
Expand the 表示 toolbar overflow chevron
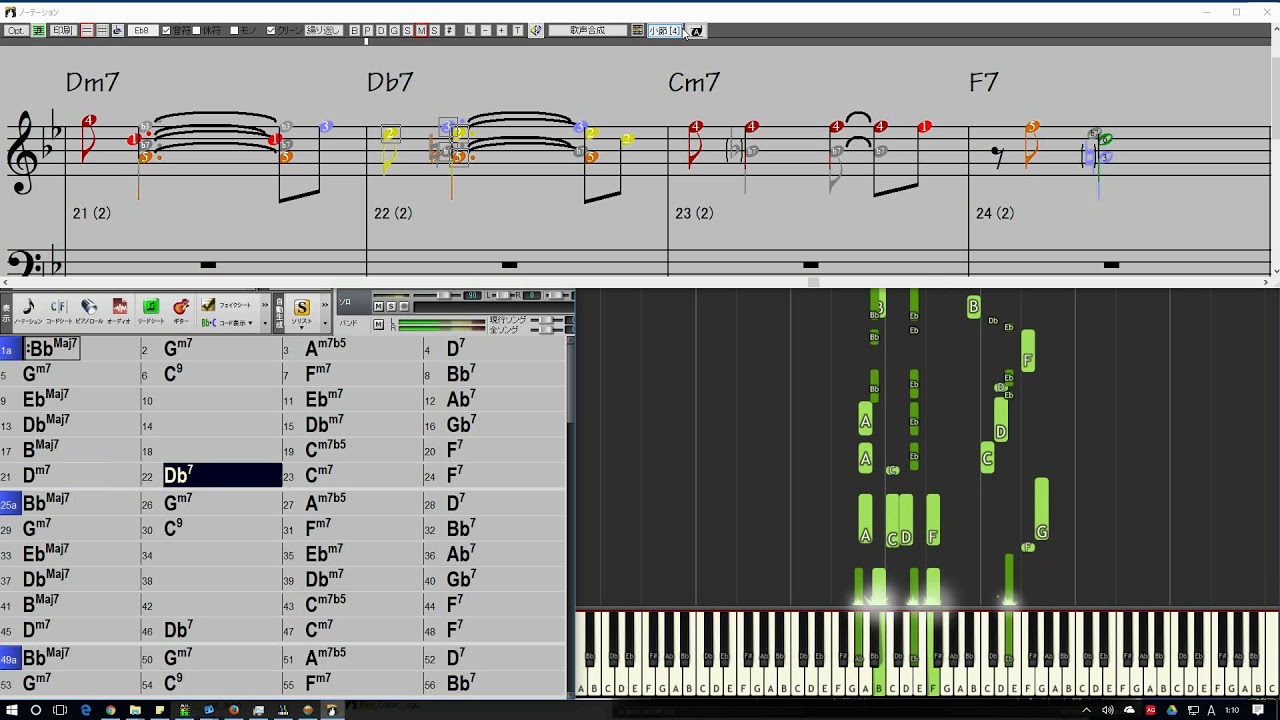(265, 305)
